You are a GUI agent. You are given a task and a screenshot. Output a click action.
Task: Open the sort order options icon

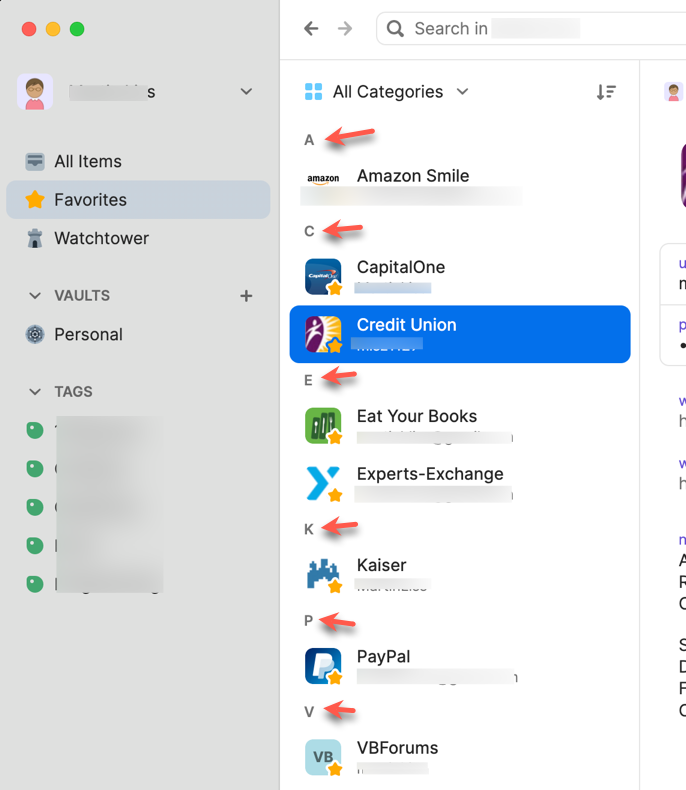[x=606, y=92]
